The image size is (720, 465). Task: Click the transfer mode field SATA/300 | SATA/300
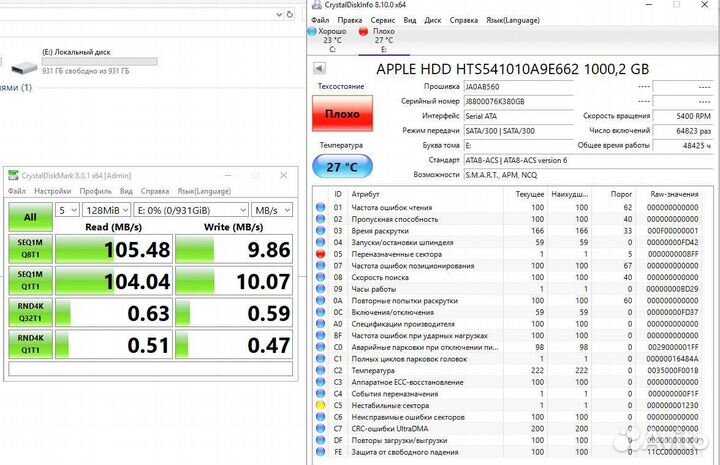pos(518,131)
